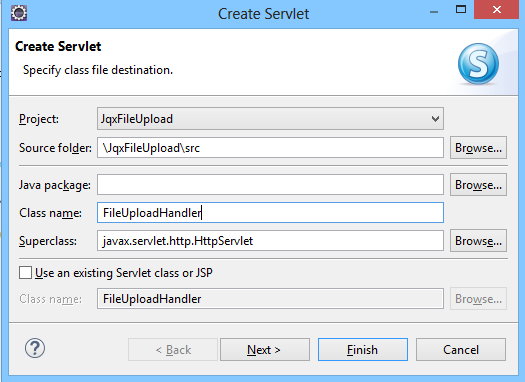Viewport: 525px width, 382px height.
Task: Click the Eclipse gear icon in title bar
Action: pyautogui.click(x=19, y=13)
